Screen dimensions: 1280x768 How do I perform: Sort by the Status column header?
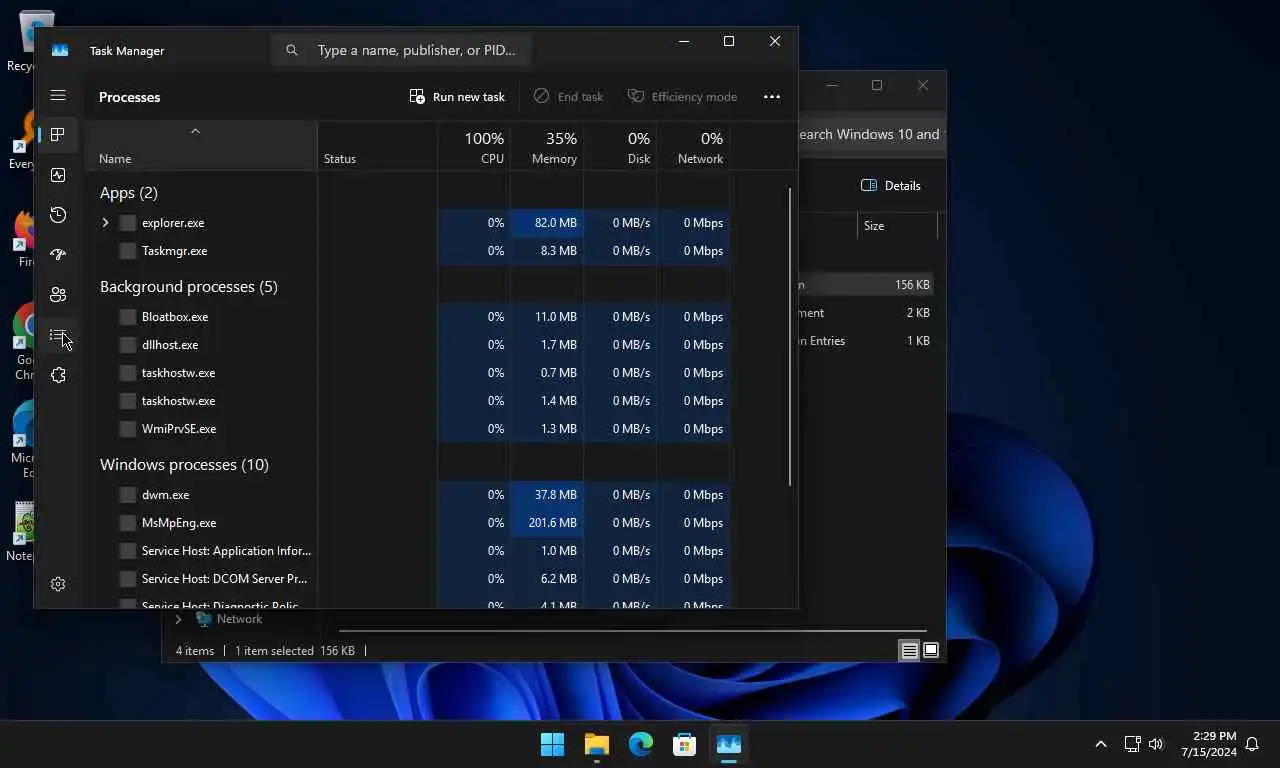click(378, 146)
